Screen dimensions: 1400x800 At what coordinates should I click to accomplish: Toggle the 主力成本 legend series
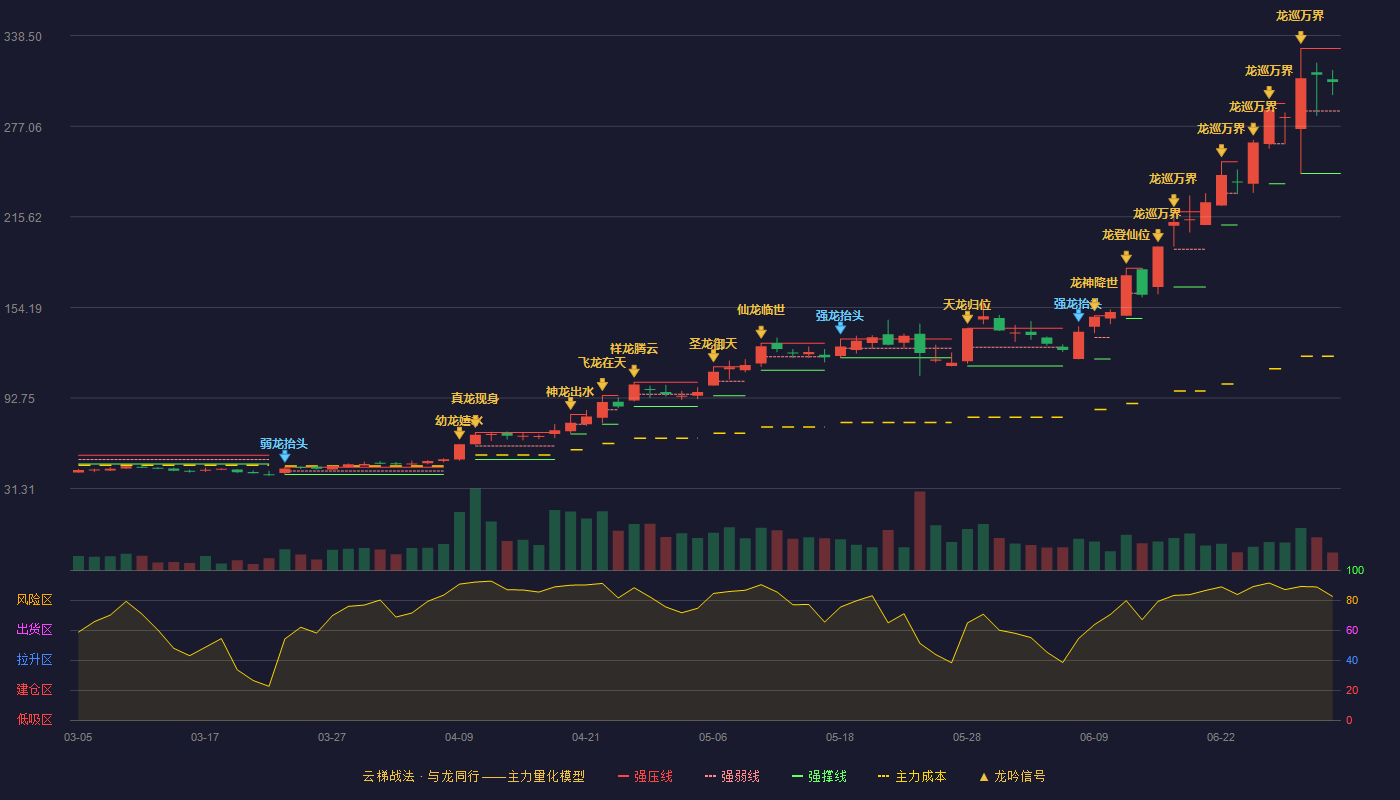click(912, 776)
